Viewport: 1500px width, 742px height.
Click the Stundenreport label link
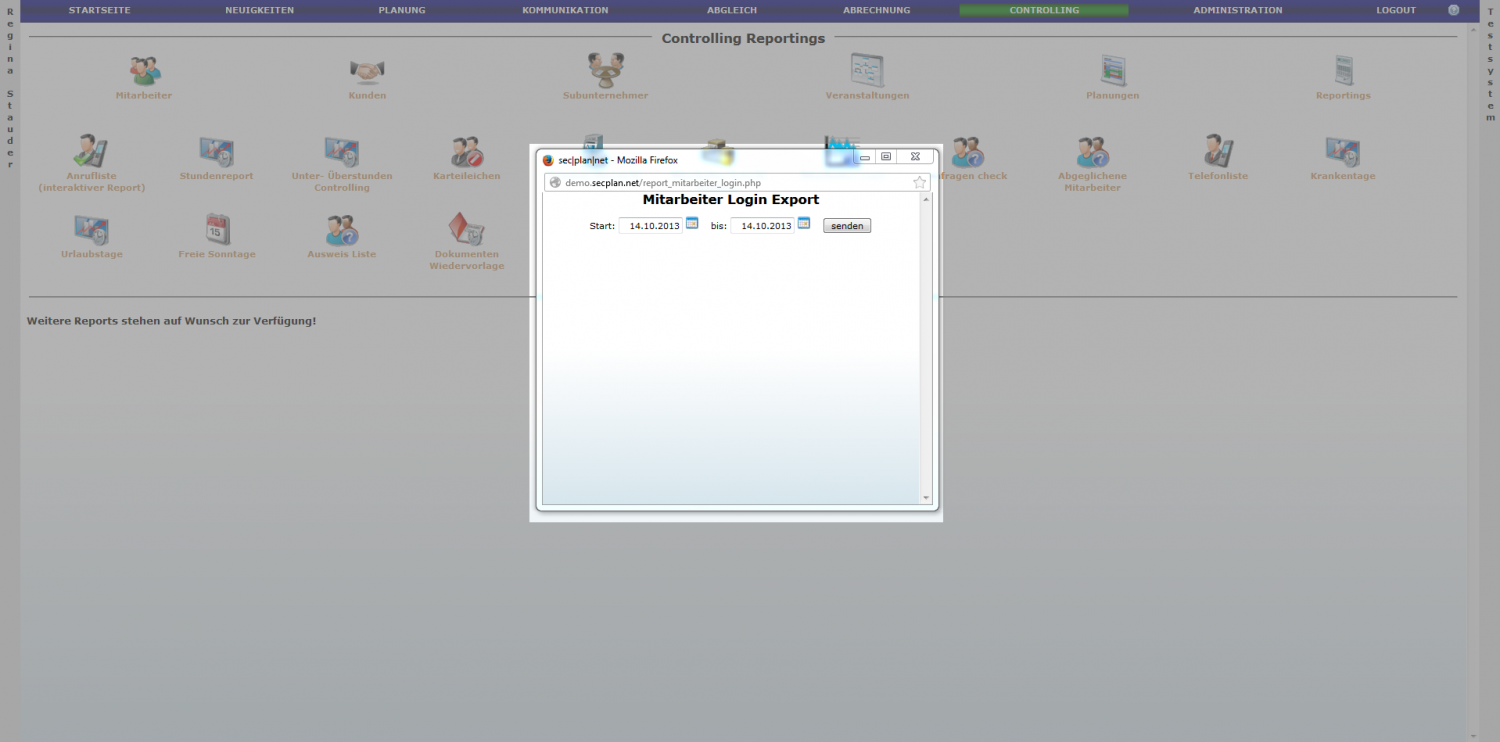[217, 176]
